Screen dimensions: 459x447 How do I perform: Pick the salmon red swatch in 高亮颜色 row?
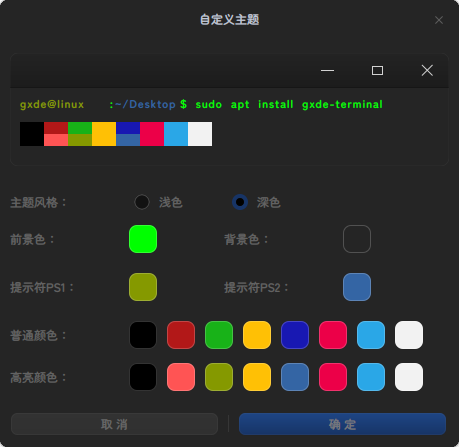[x=181, y=377]
